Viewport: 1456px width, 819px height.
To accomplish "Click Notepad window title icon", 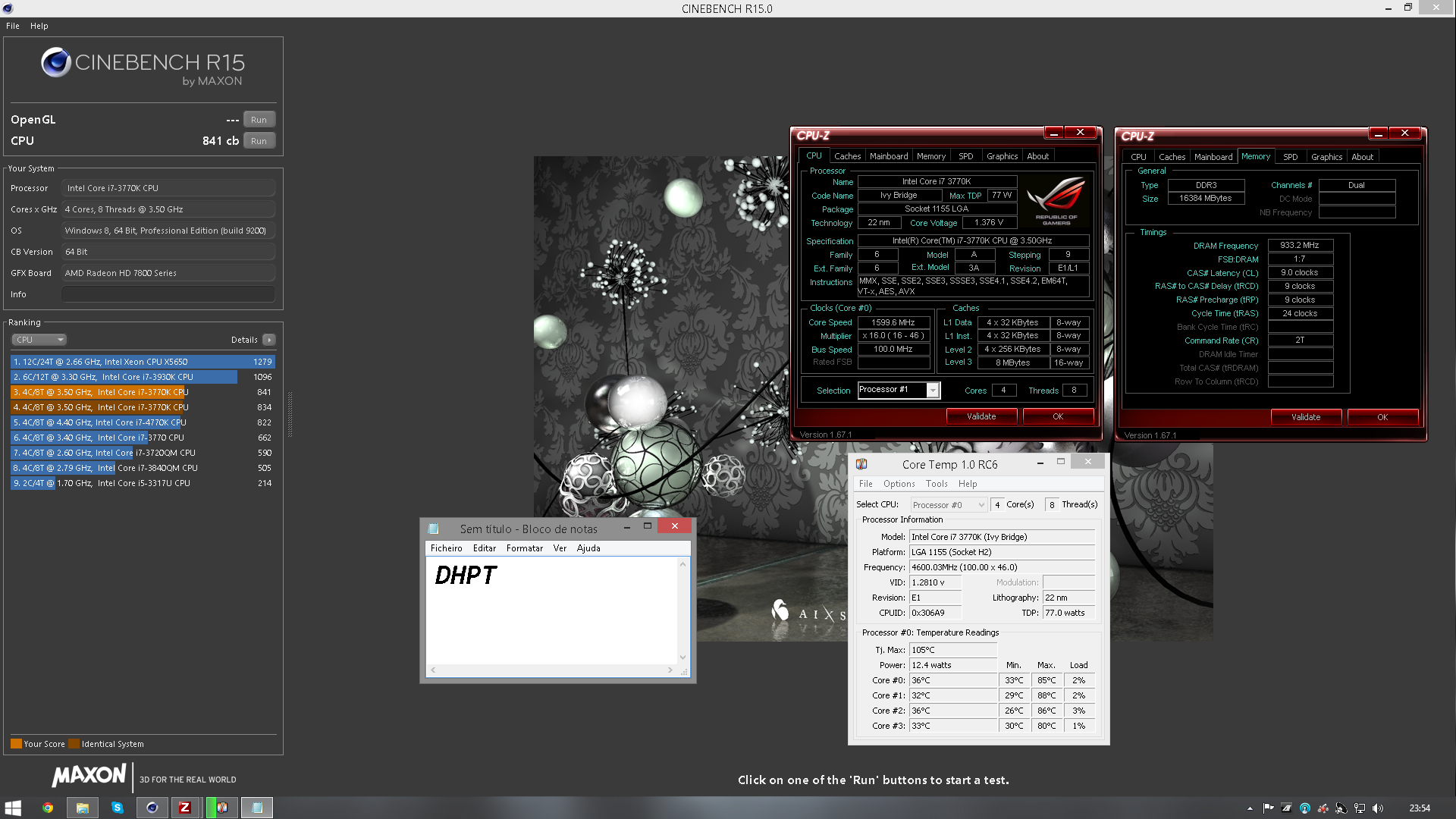I will (434, 529).
